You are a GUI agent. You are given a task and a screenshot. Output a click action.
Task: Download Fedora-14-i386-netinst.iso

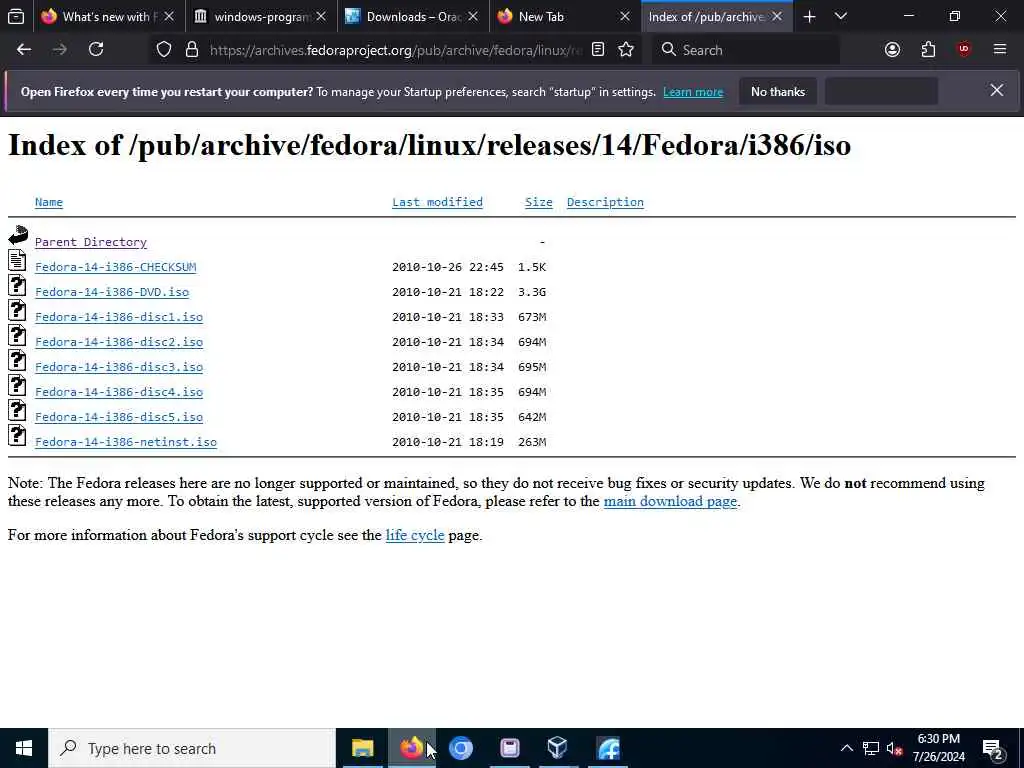click(126, 442)
